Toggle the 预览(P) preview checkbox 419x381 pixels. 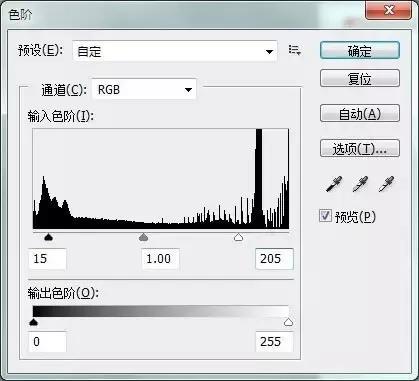click(x=325, y=216)
